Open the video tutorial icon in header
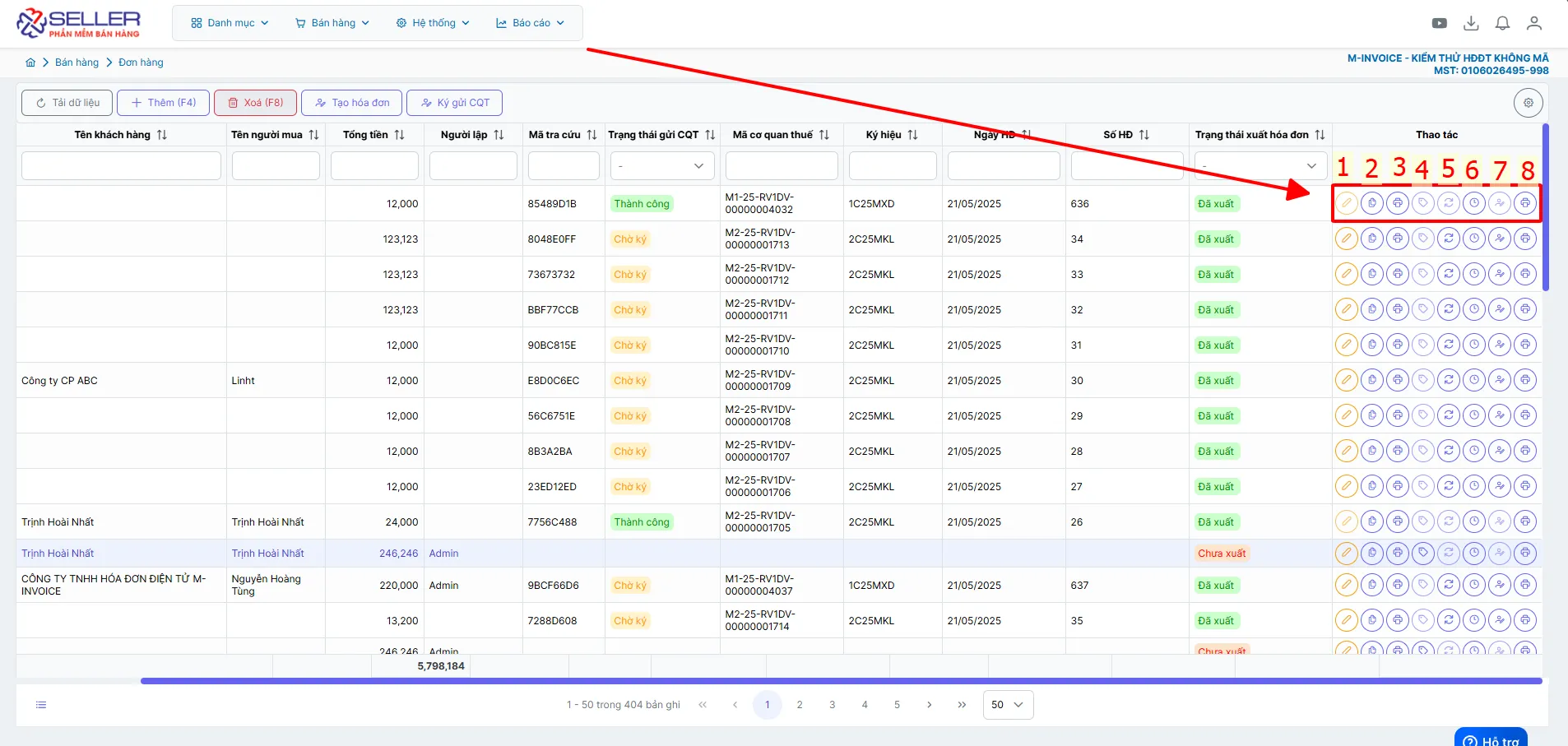The image size is (1568, 746). 1439,23
